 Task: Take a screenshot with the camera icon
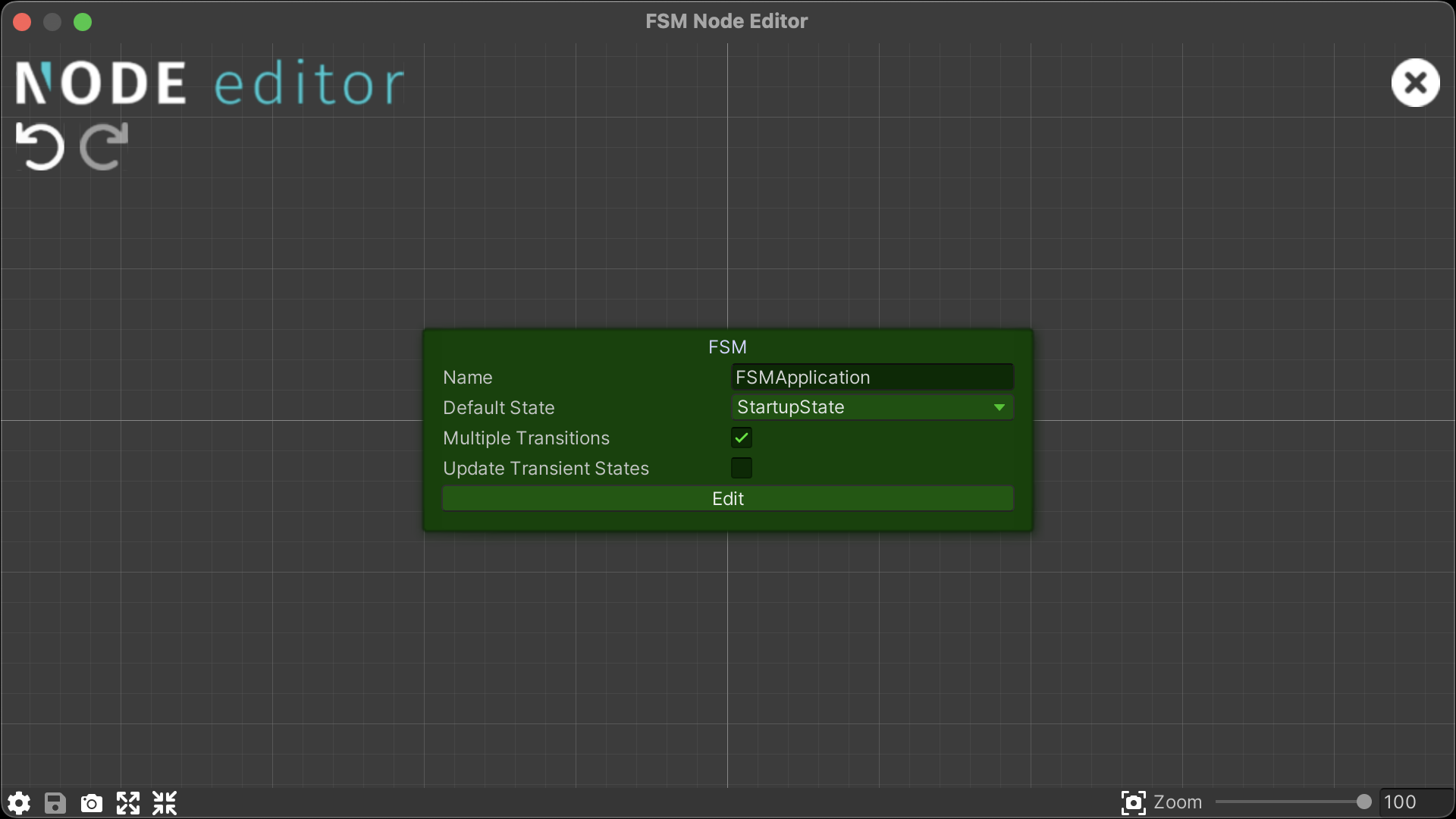(x=91, y=803)
